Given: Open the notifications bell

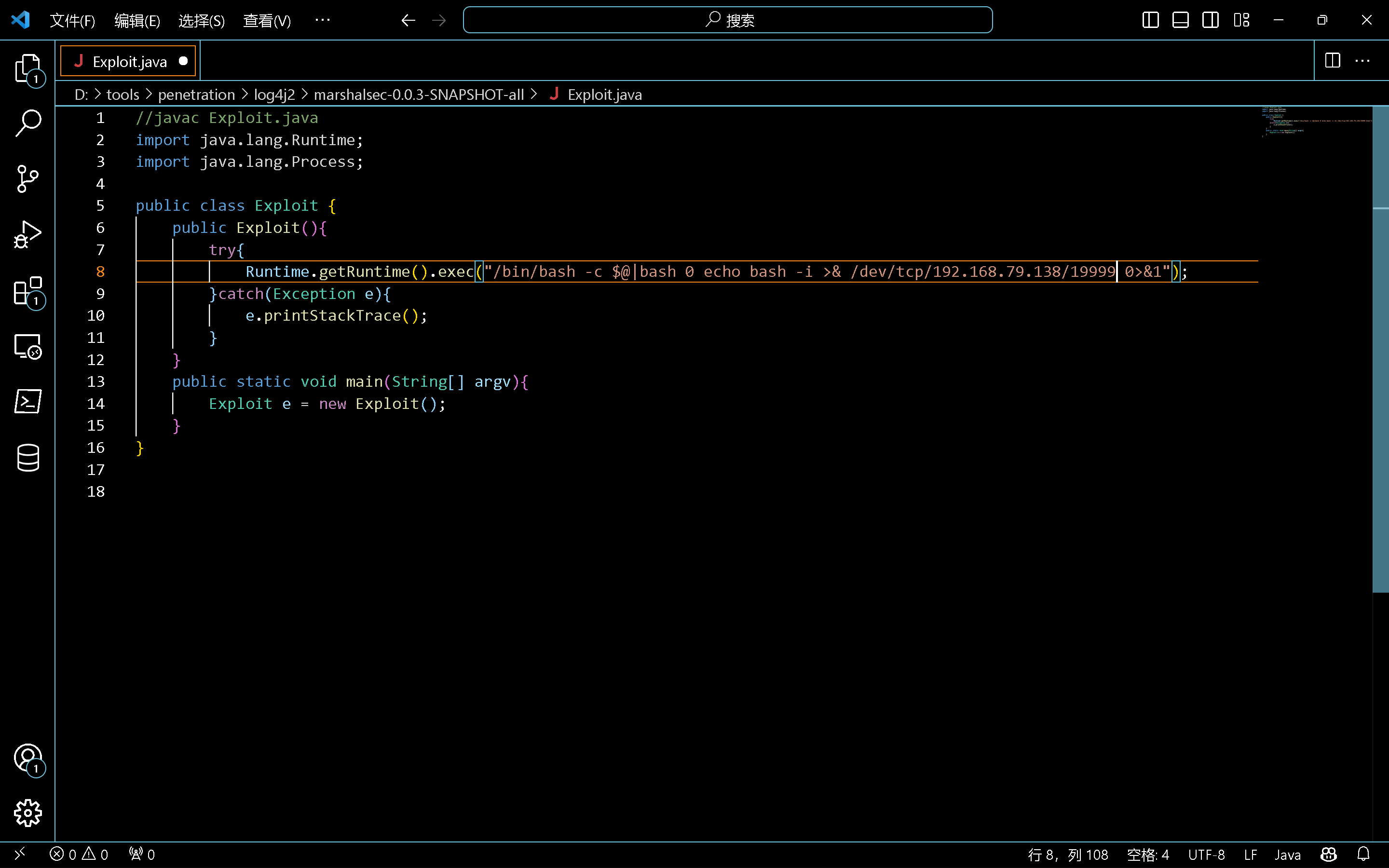Looking at the screenshot, I should (x=1364, y=854).
